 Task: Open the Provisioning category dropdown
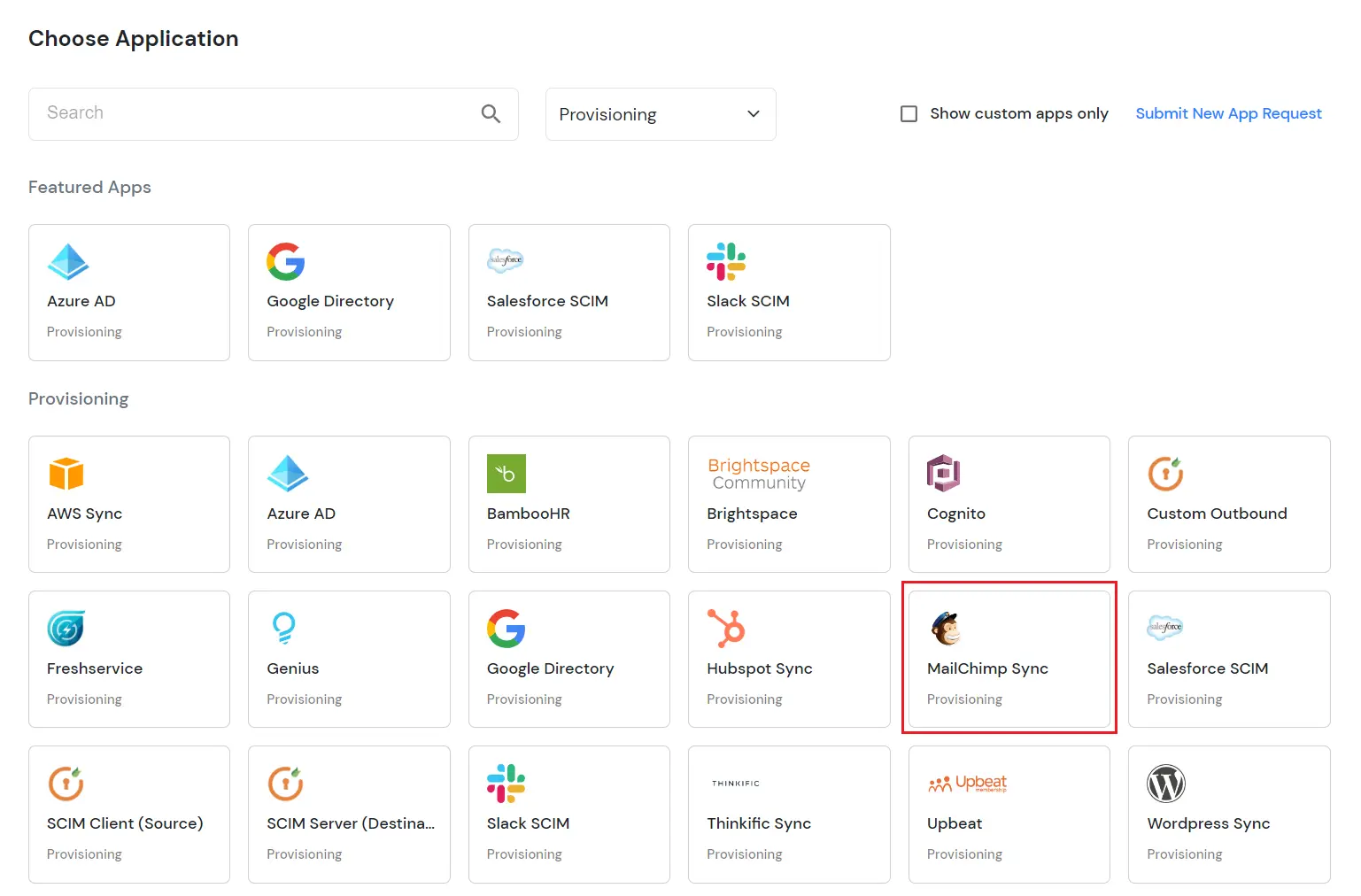661,114
